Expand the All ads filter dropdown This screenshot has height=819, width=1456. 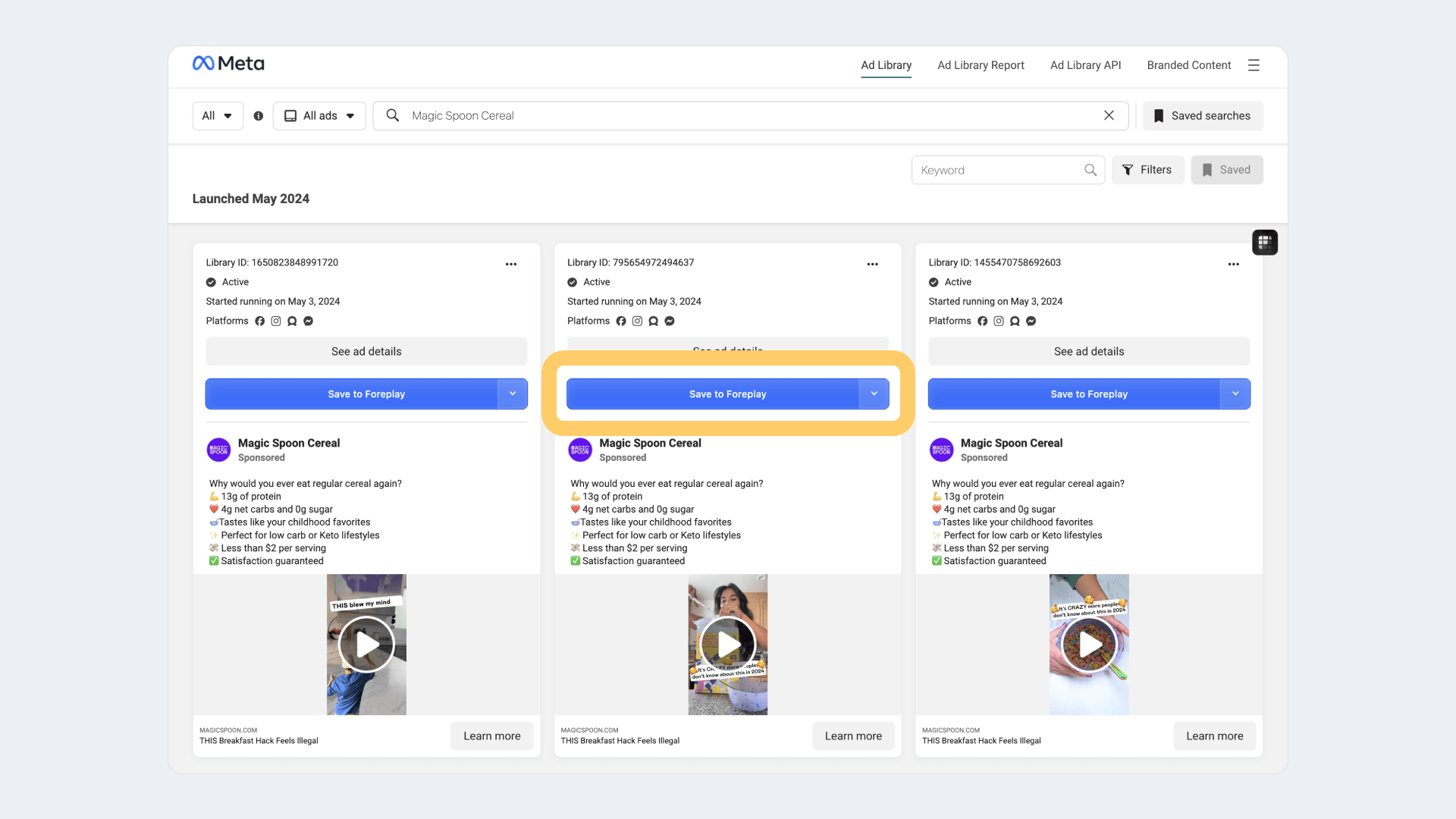click(x=318, y=115)
